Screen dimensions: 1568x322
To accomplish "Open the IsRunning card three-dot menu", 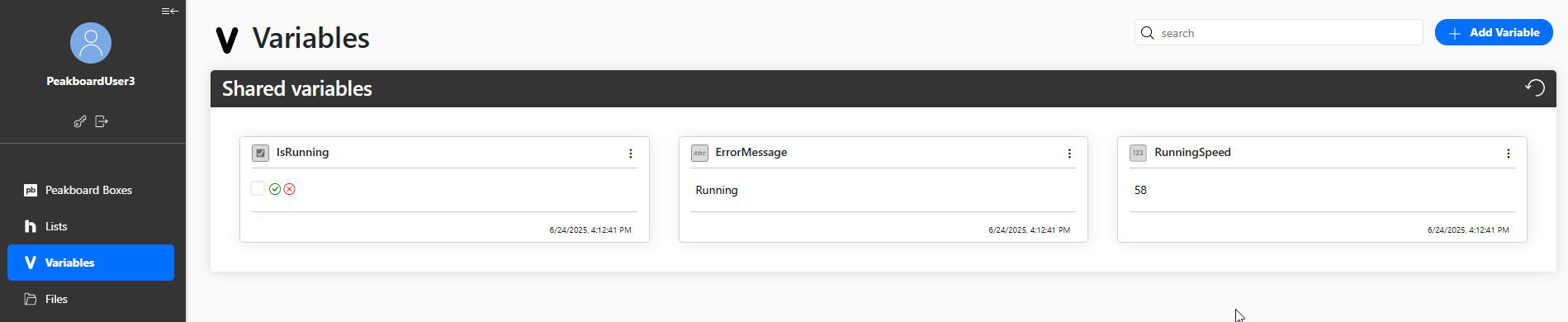I will pyautogui.click(x=630, y=154).
